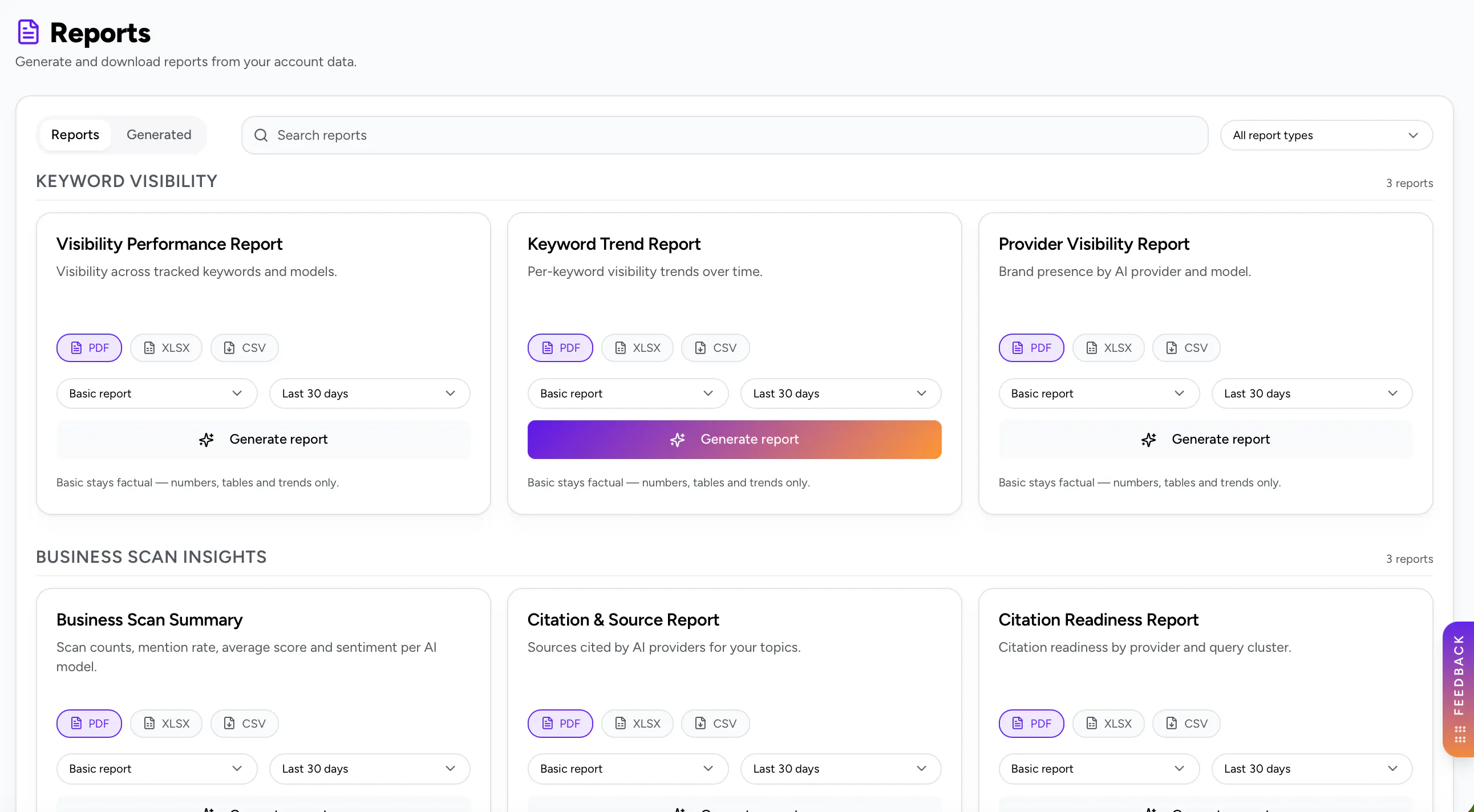Expand Basic report dropdown in Citation Readiness Report
Viewport: 1474px width, 812px height.
pos(1099,769)
